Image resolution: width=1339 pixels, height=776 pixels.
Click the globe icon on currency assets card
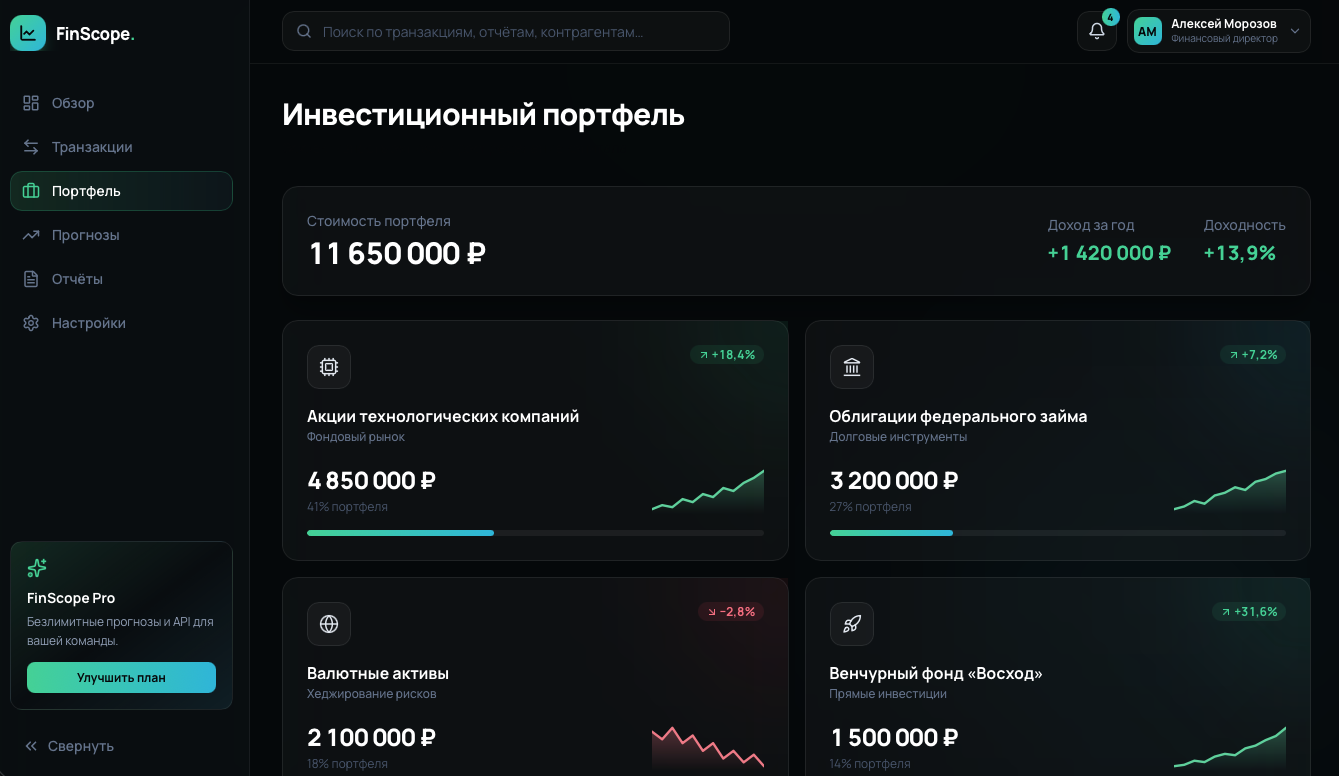click(329, 624)
